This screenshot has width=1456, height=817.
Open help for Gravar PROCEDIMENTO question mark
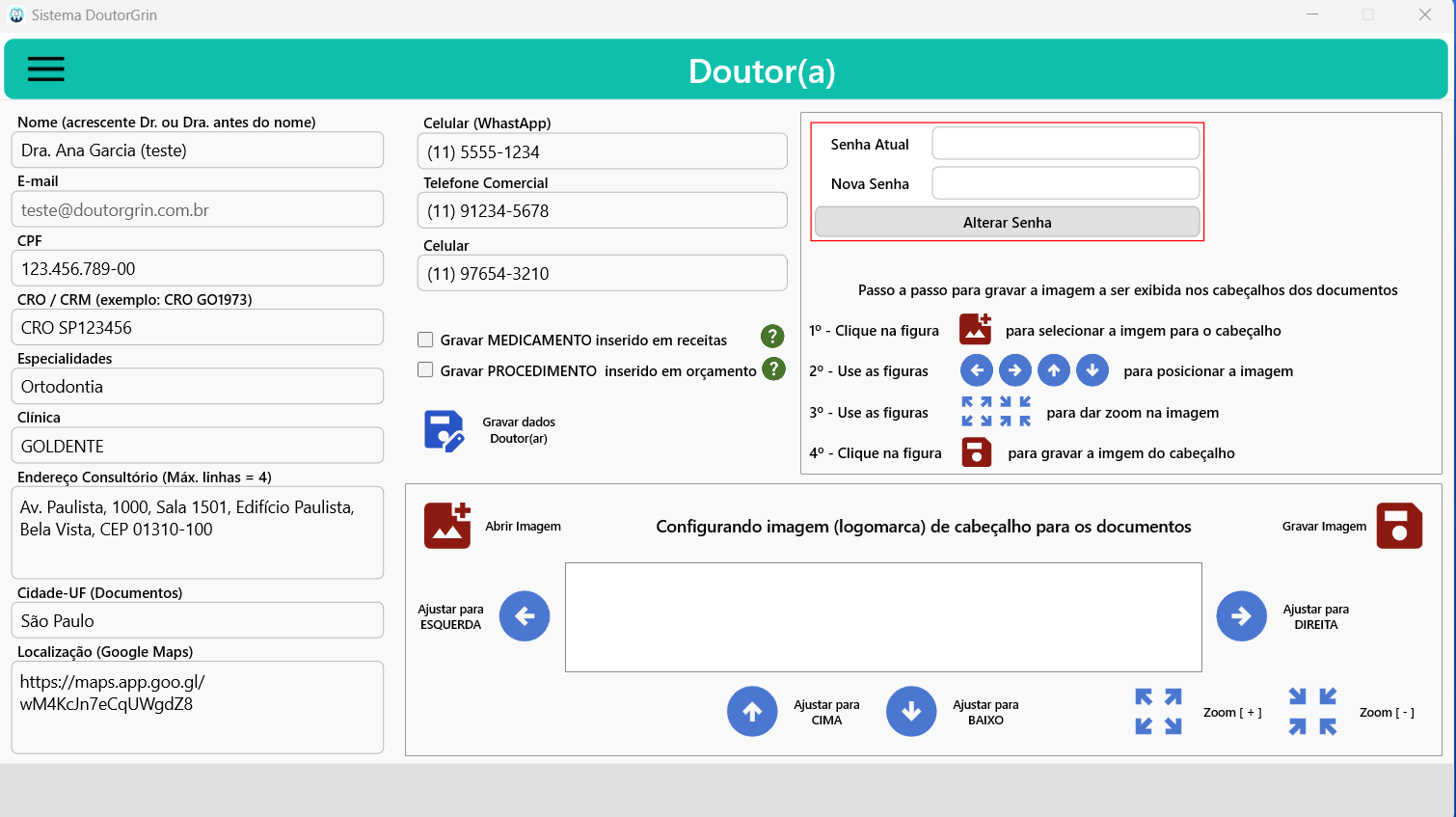(x=772, y=369)
